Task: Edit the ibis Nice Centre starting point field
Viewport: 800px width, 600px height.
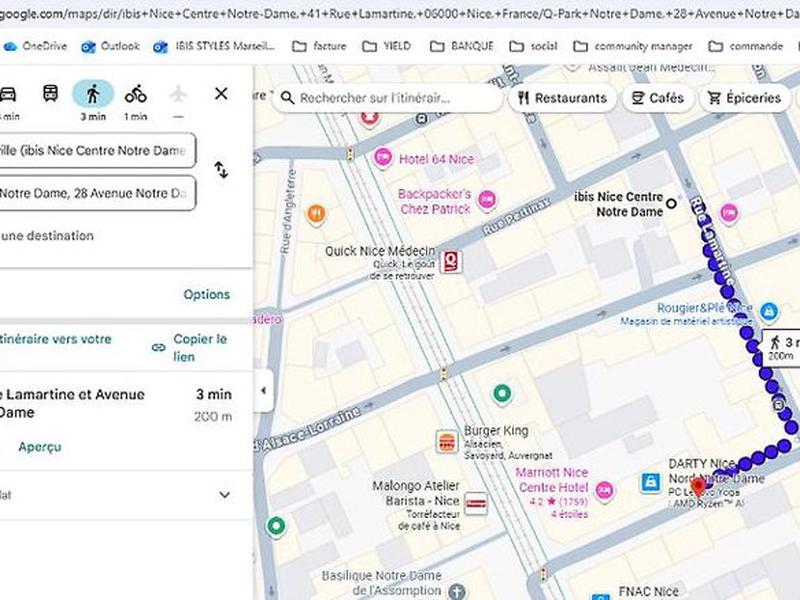Action: (x=97, y=151)
